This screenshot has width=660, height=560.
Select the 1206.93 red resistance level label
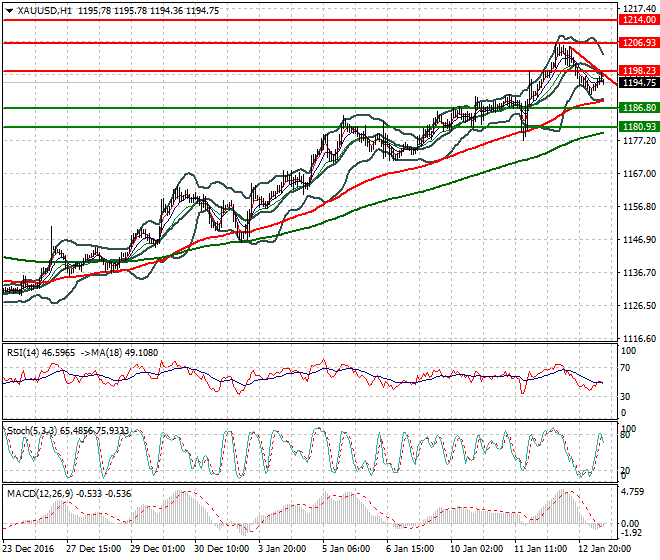639,43
